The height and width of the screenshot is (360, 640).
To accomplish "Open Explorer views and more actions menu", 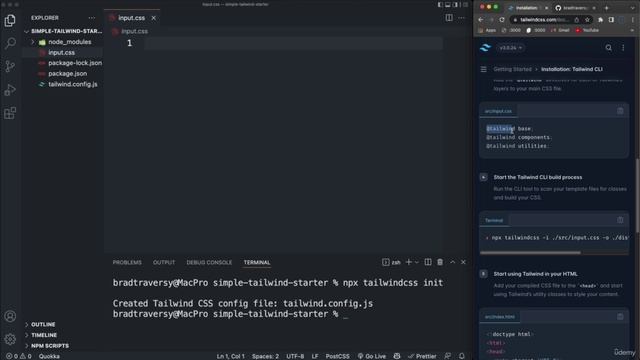I will [91, 18].
